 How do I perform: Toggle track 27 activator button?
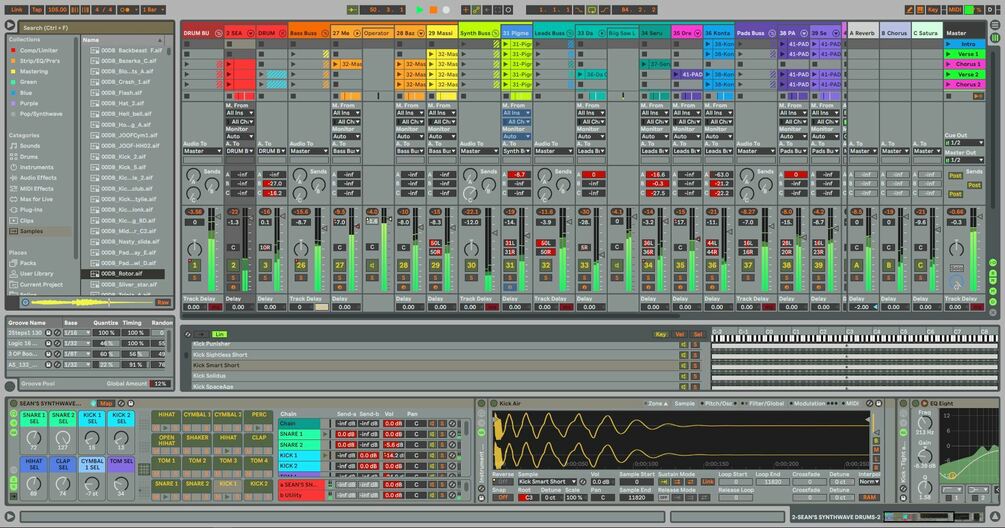click(340, 265)
